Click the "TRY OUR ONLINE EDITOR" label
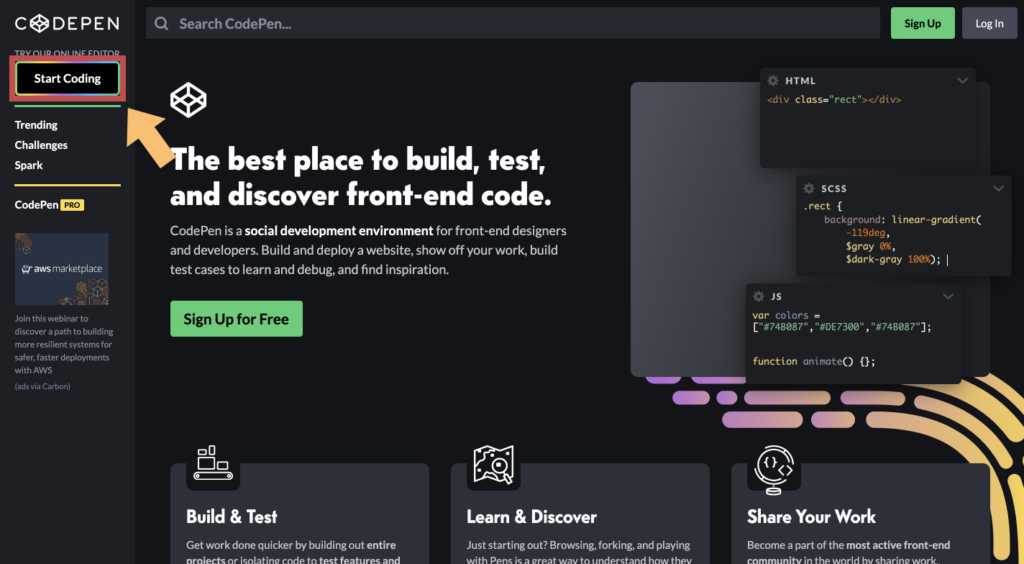The width and height of the screenshot is (1024, 564). pos(67,54)
